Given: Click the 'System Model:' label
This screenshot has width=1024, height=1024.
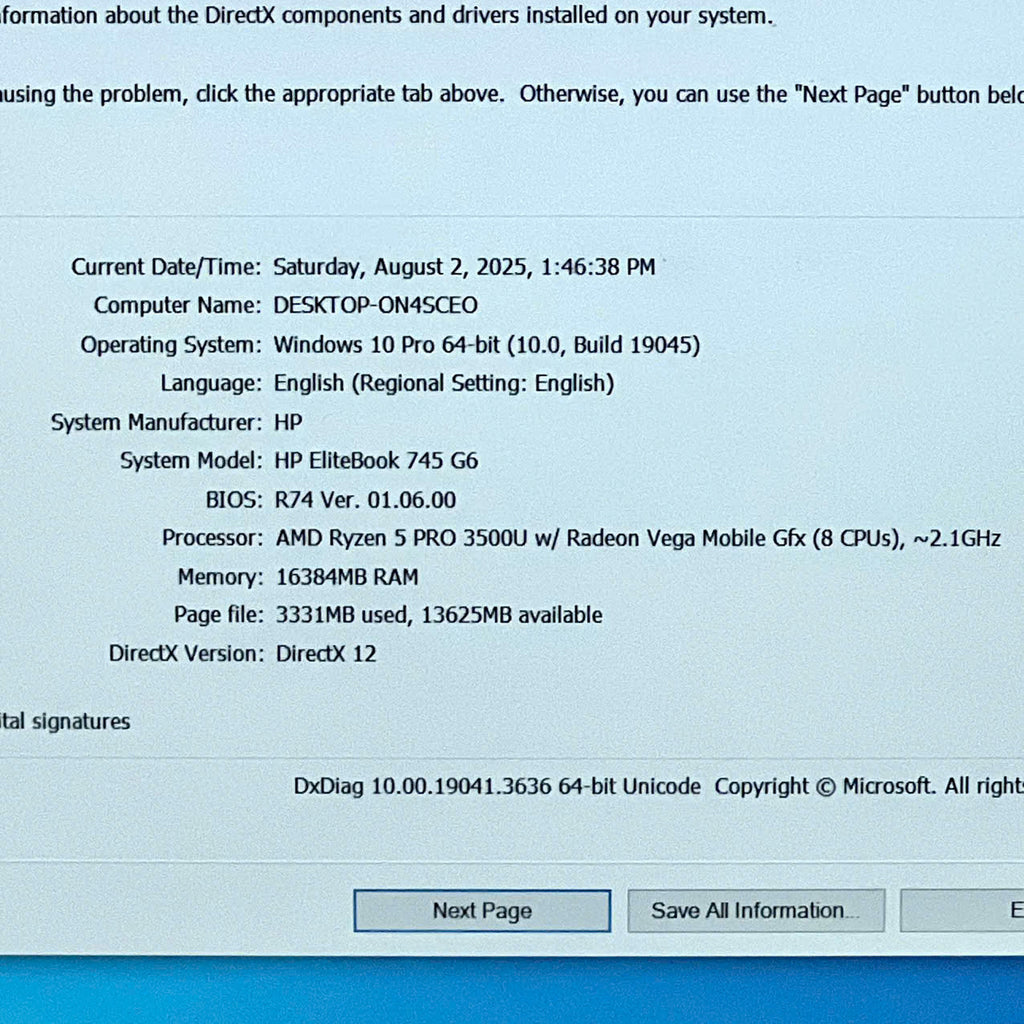Looking at the screenshot, I should pyautogui.click(x=191, y=461).
